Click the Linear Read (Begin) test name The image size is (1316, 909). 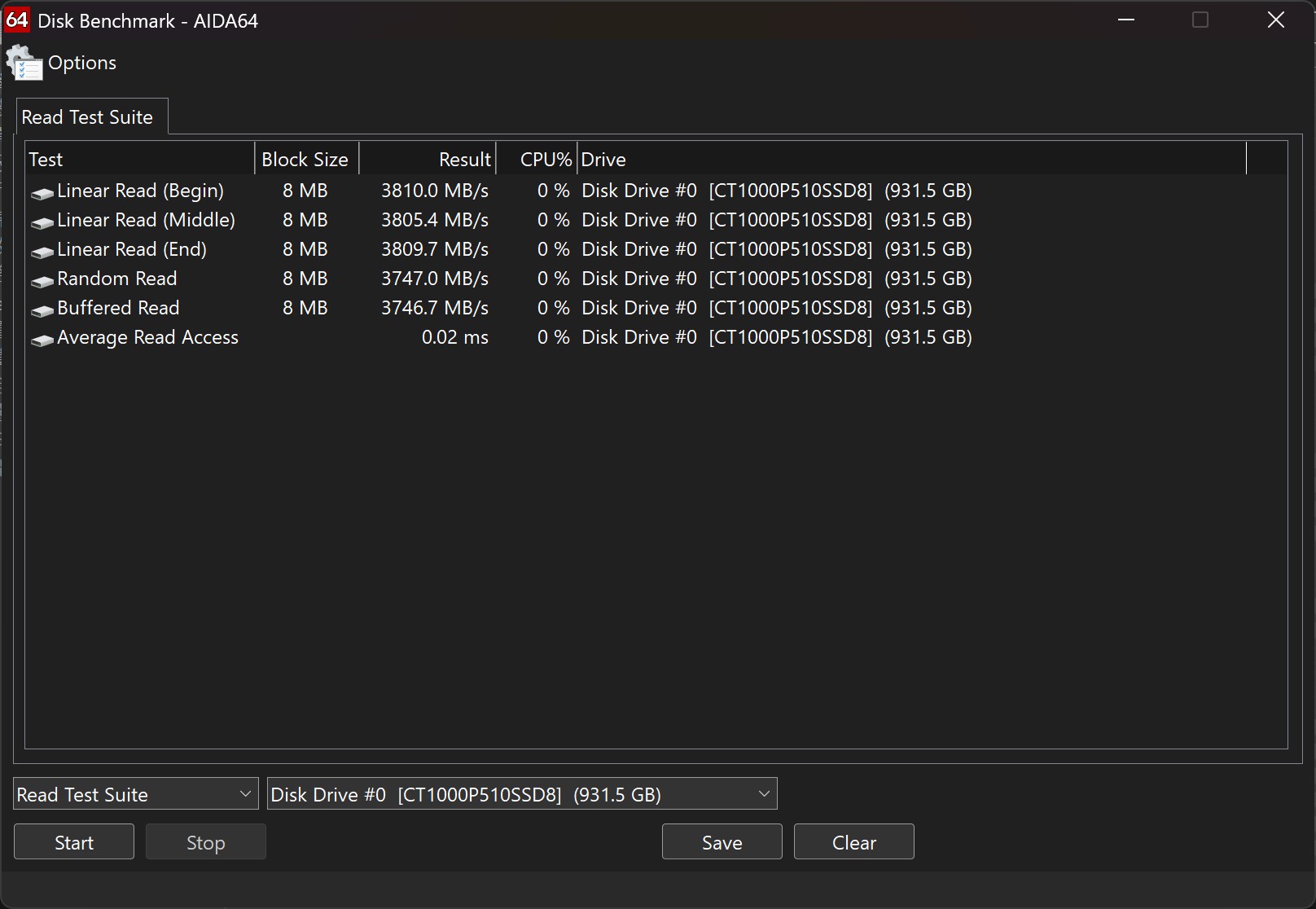140,191
